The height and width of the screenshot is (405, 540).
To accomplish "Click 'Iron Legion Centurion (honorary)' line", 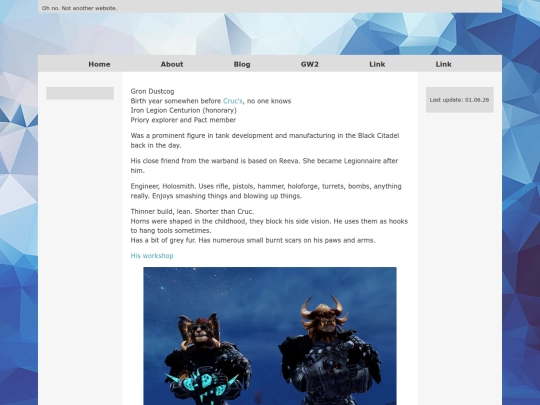I will pos(184,110).
